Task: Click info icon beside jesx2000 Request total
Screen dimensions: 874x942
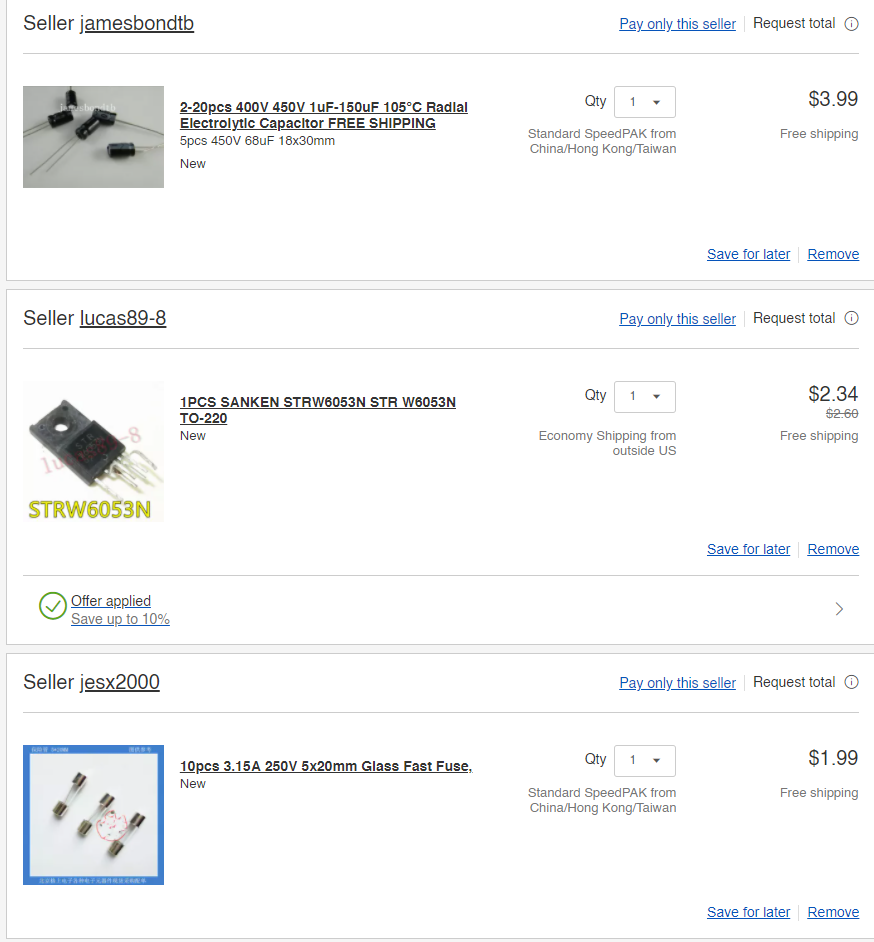Action: coord(851,683)
